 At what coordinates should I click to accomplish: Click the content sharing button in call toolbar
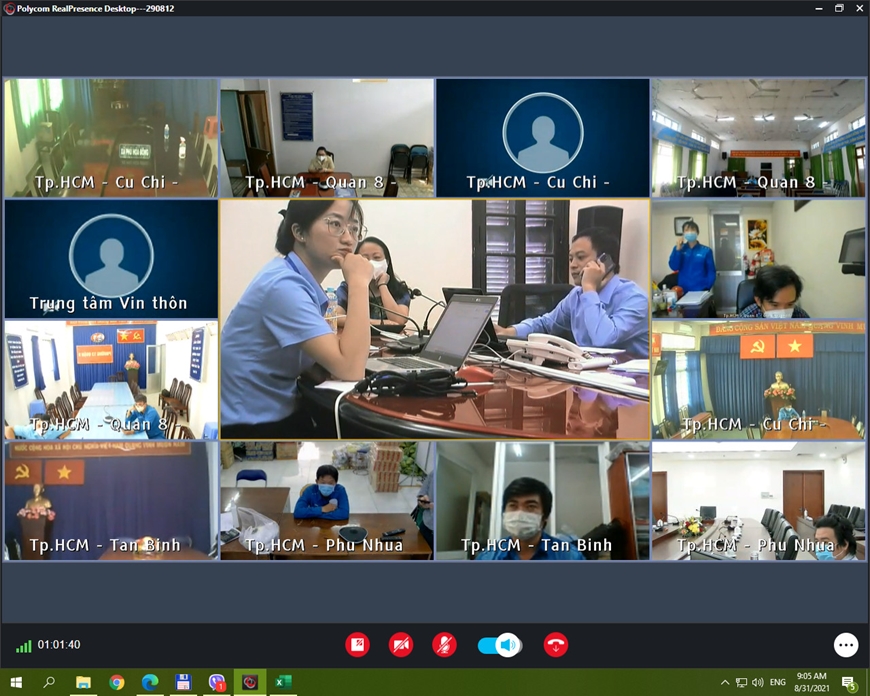coord(357,645)
